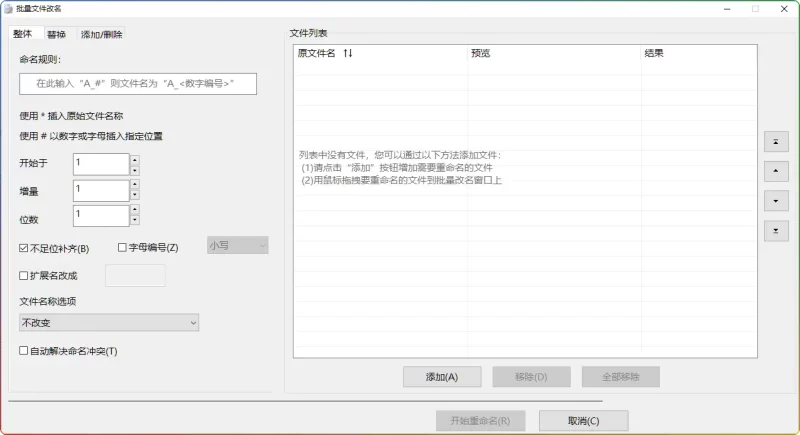Click the 添加(A) button
Image resolution: width=800 pixels, height=435 pixels.
point(442,377)
